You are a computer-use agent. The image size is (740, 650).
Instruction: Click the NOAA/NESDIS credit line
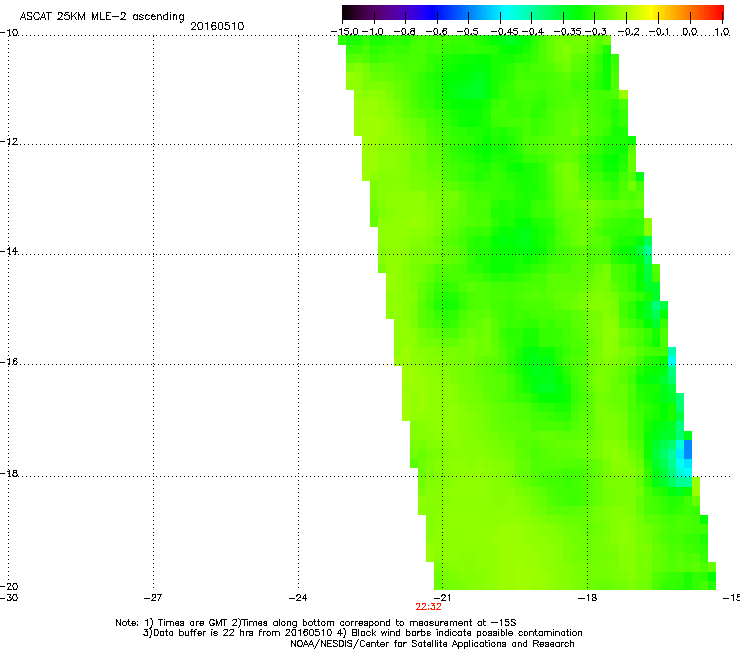pos(432,644)
